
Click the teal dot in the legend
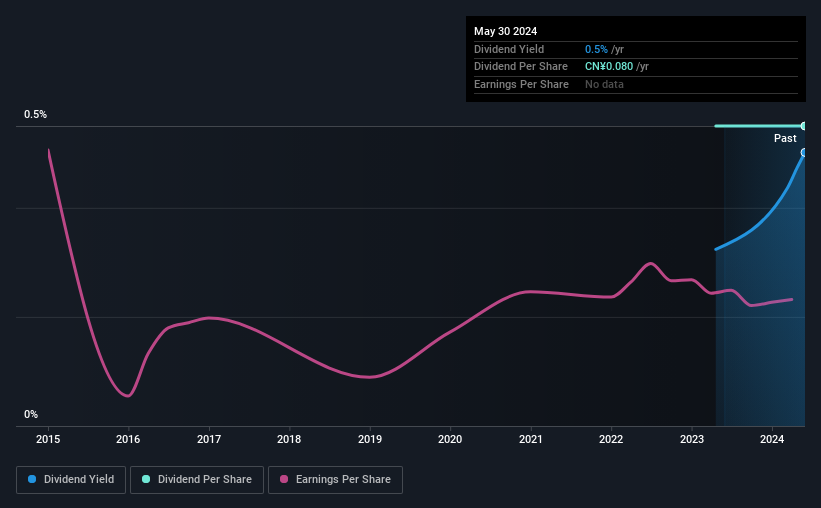146,480
